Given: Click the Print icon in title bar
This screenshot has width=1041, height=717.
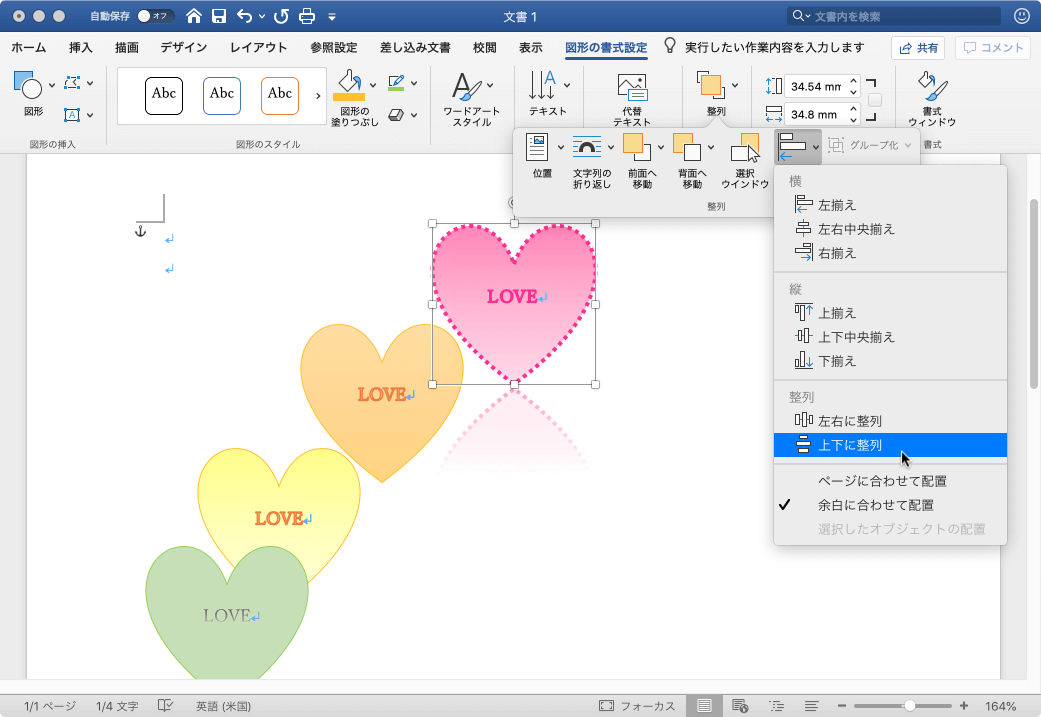Looking at the screenshot, I should coord(307,16).
